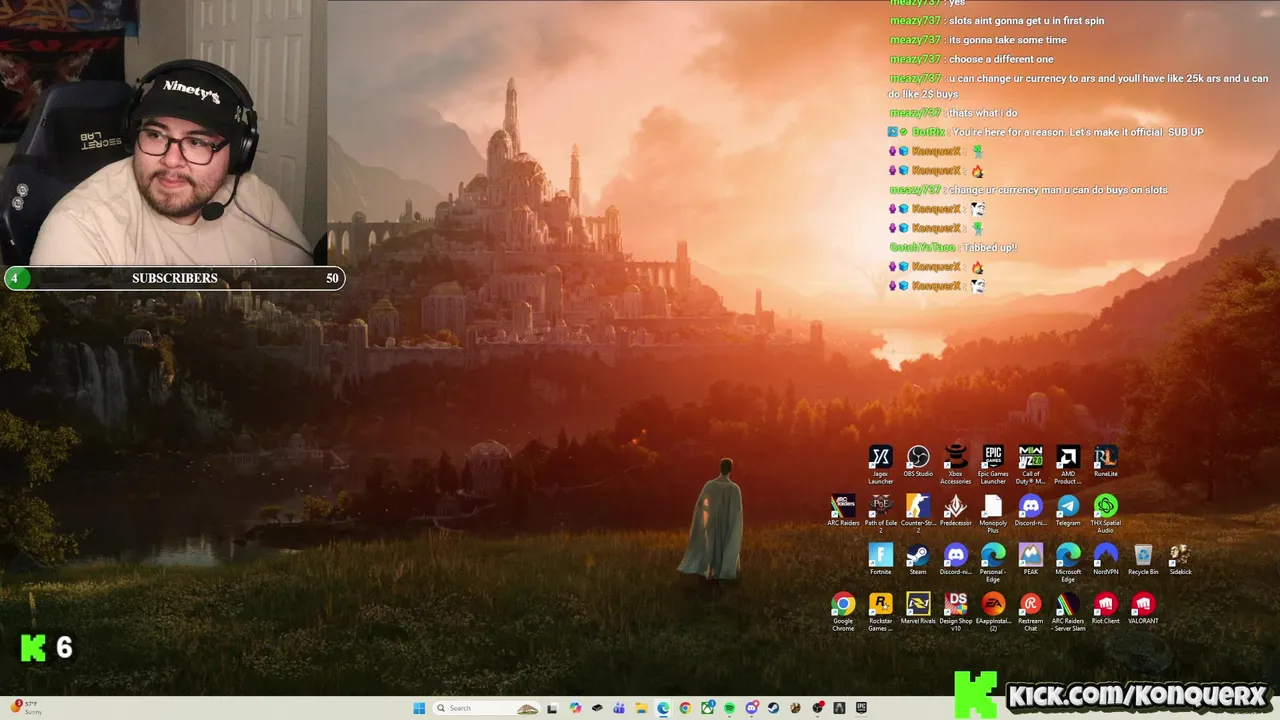Launch OBS Studio from the desktop

click(x=918, y=461)
